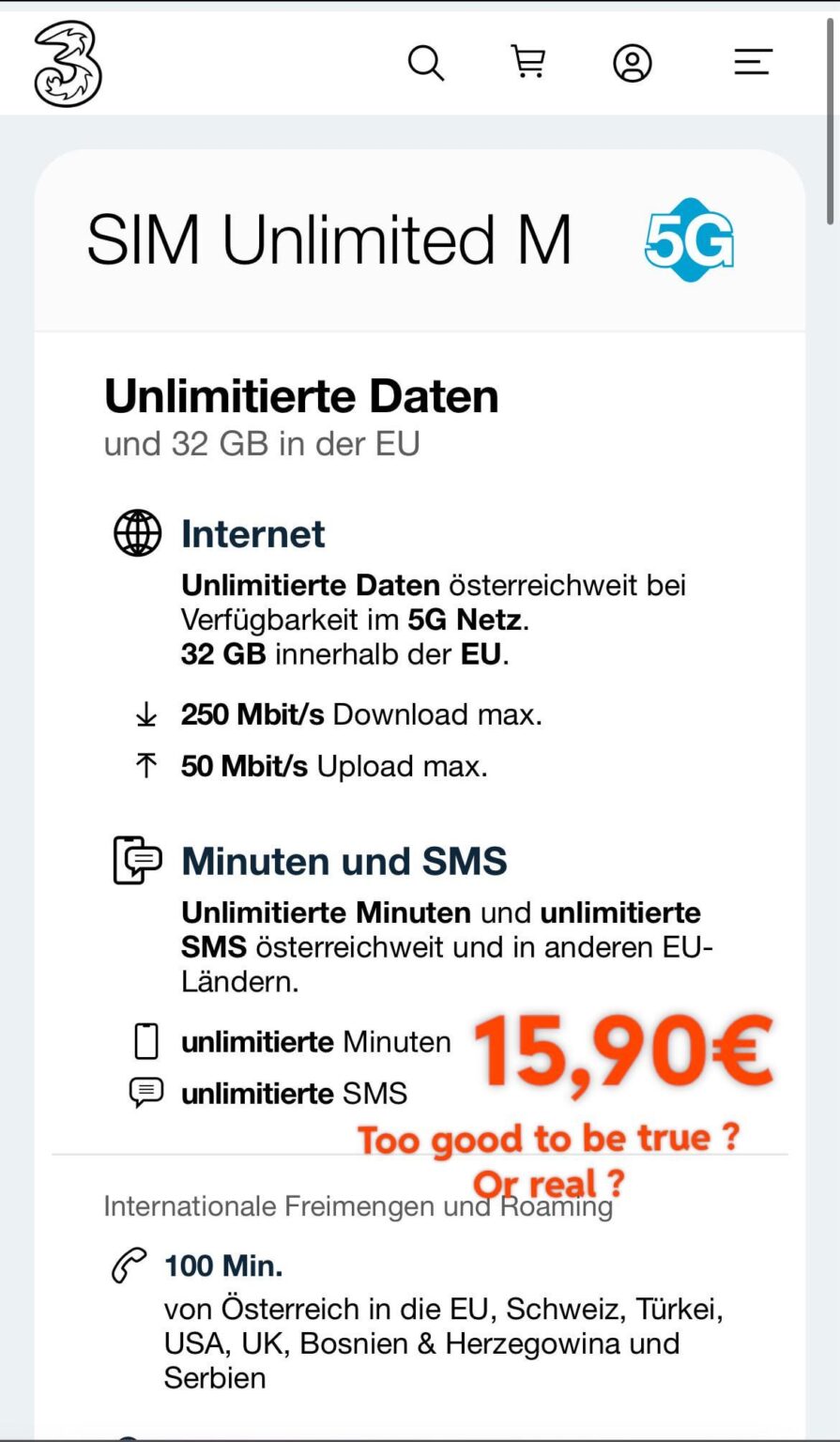Select the 5G badge next to SIM Unlimited M
This screenshot has height=1442, width=840.
(x=688, y=239)
